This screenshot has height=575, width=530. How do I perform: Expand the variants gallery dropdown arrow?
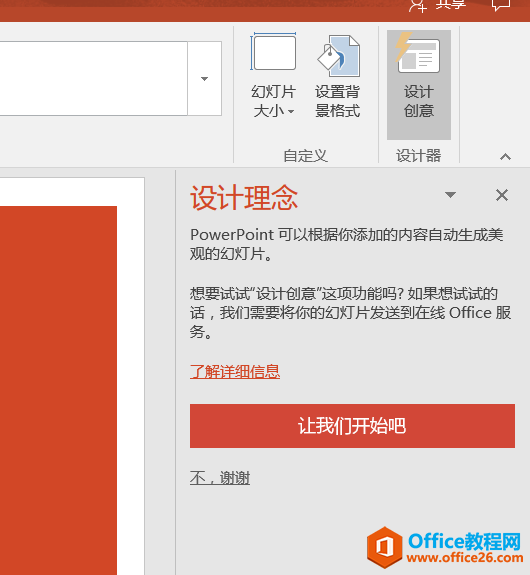coord(204,78)
